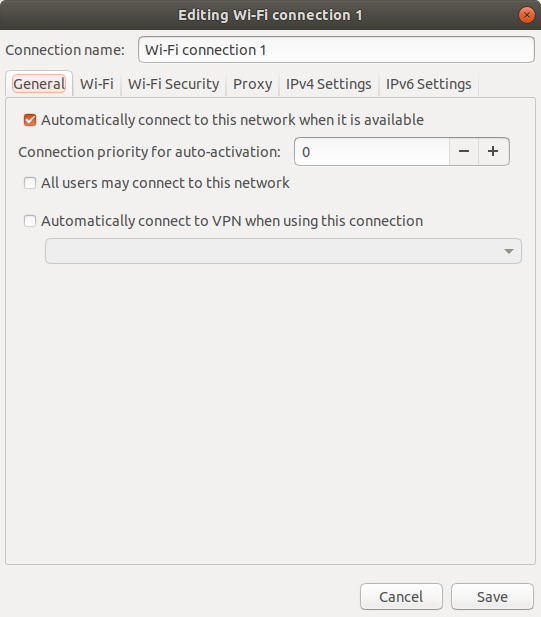Click the Connection priority for auto-activation label
The image size is (541, 617).
[x=150, y=152]
